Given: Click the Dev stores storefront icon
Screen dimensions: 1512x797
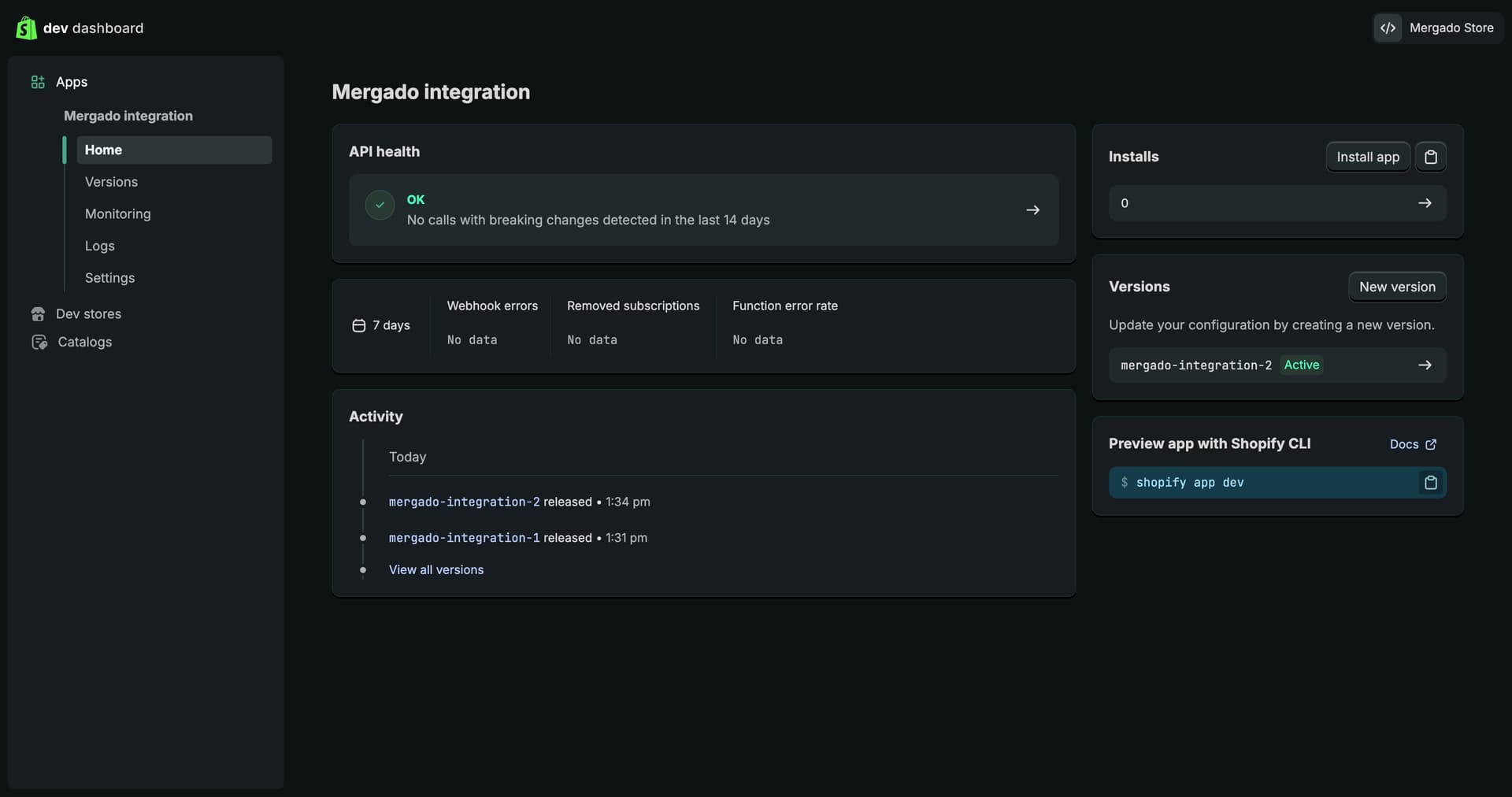Looking at the screenshot, I should (38, 314).
